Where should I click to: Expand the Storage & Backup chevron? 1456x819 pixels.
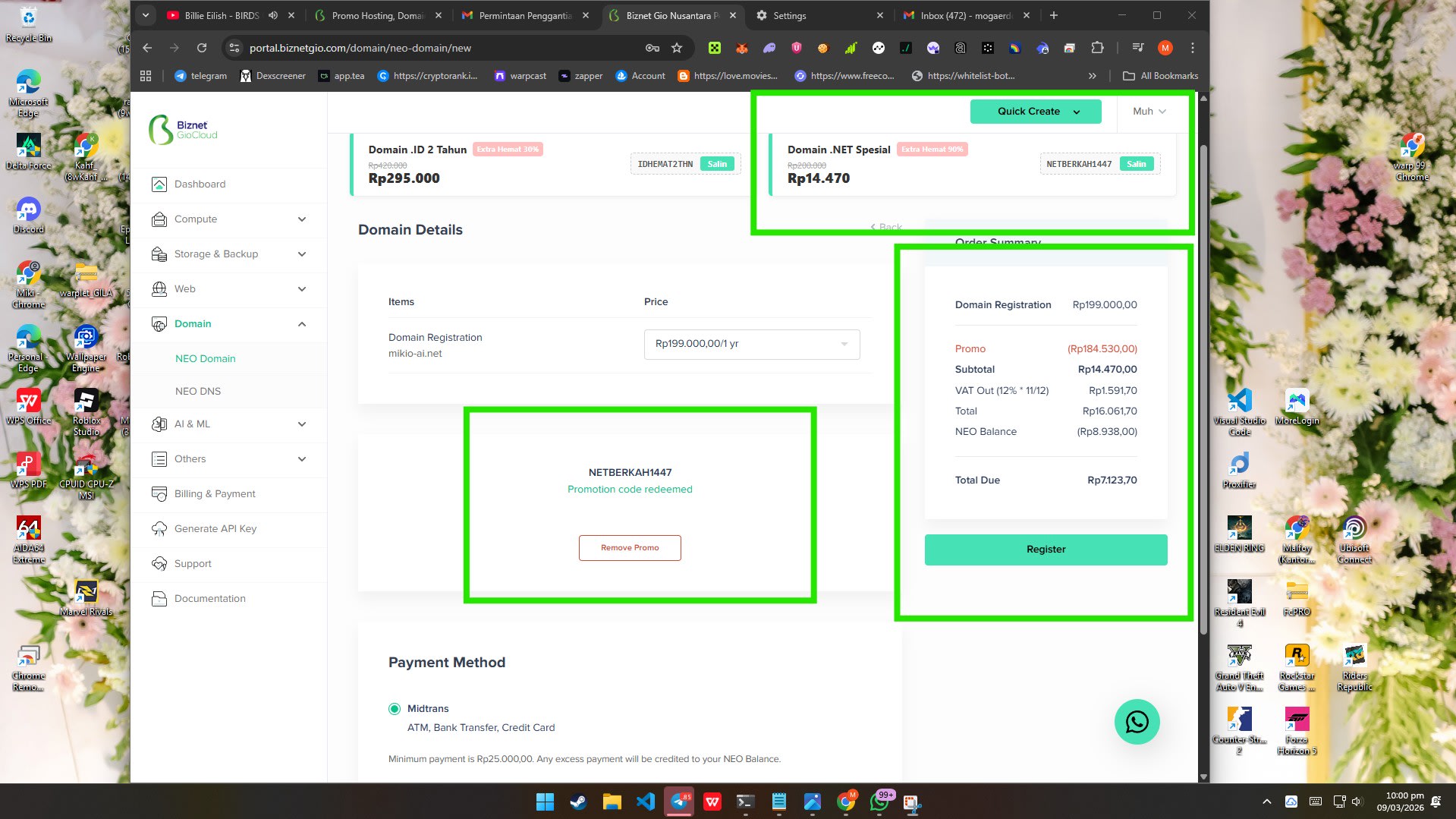302,254
